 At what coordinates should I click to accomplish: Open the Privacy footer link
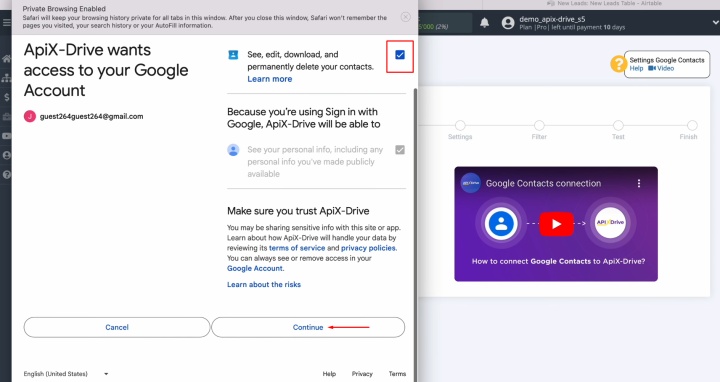[362, 374]
